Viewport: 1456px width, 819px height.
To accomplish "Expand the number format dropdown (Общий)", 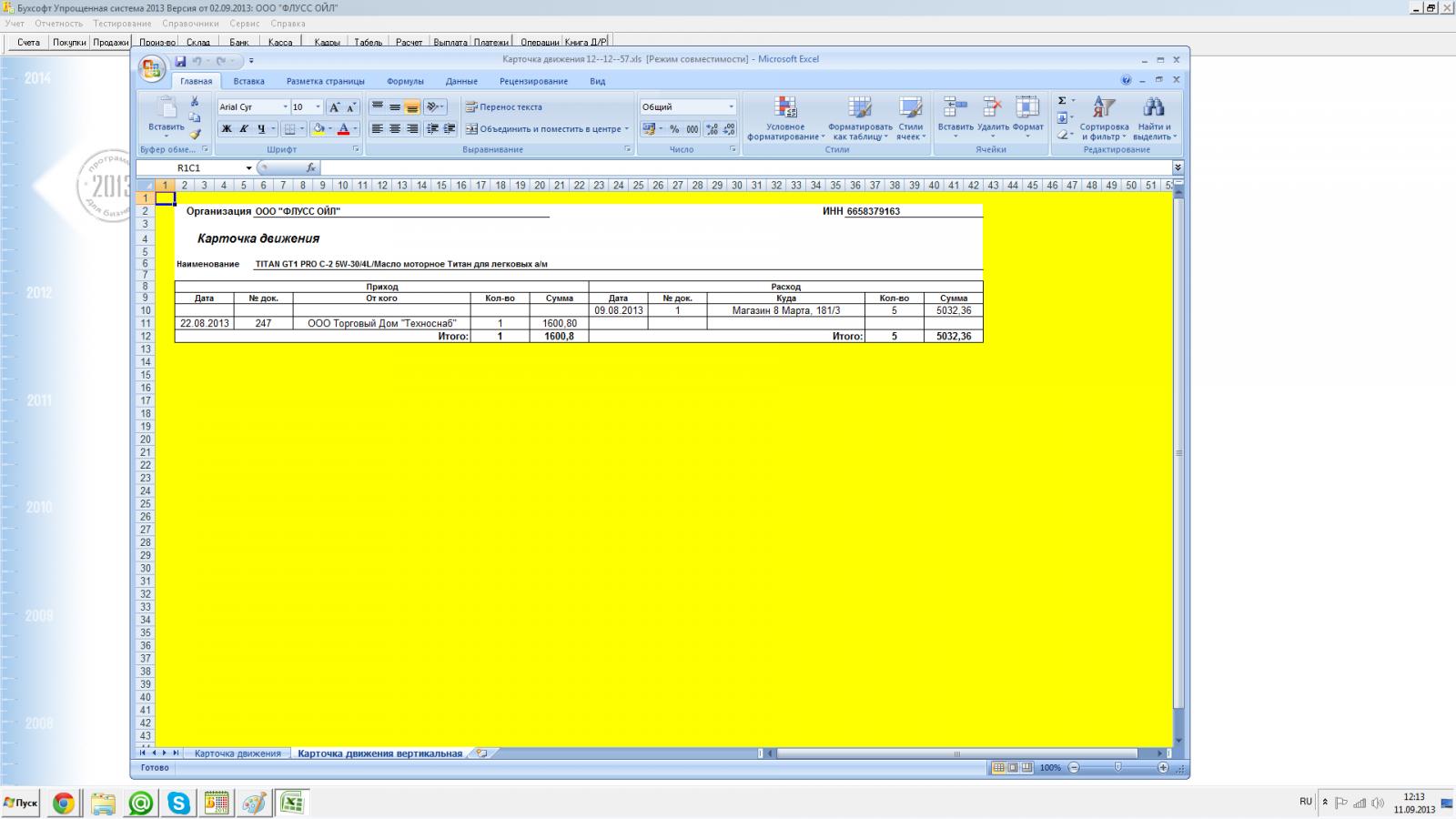I will coord(730,107).
